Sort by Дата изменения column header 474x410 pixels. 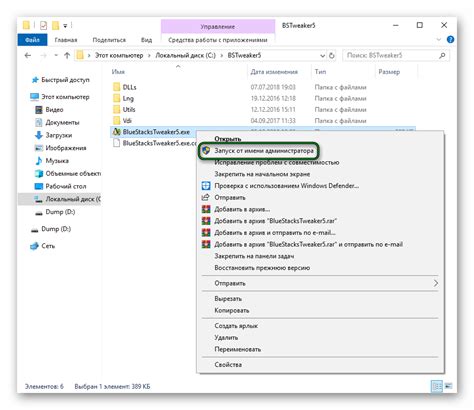274,72
